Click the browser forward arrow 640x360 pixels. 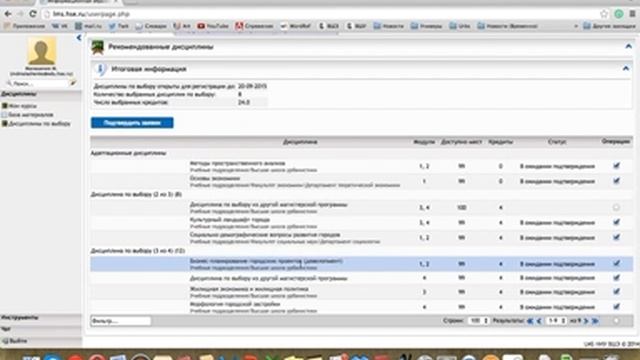coord(20,14)
